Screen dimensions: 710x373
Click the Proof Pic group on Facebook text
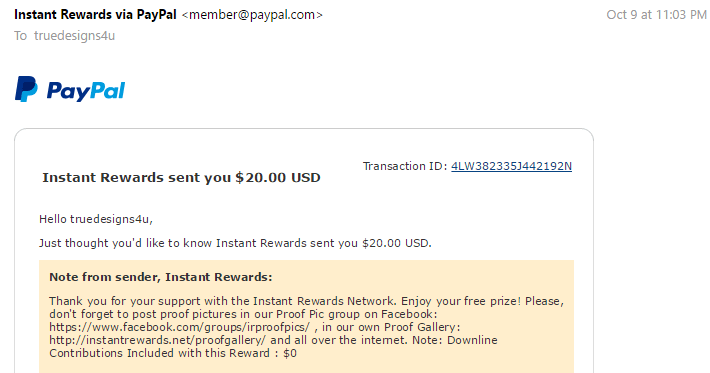355,314
